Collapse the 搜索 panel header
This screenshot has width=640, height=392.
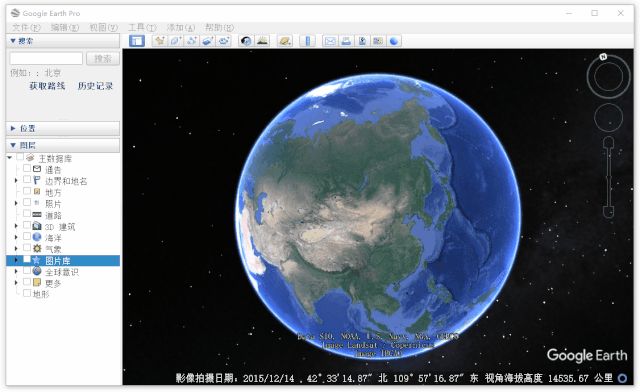pyautogui.click(x=63, y=41)
